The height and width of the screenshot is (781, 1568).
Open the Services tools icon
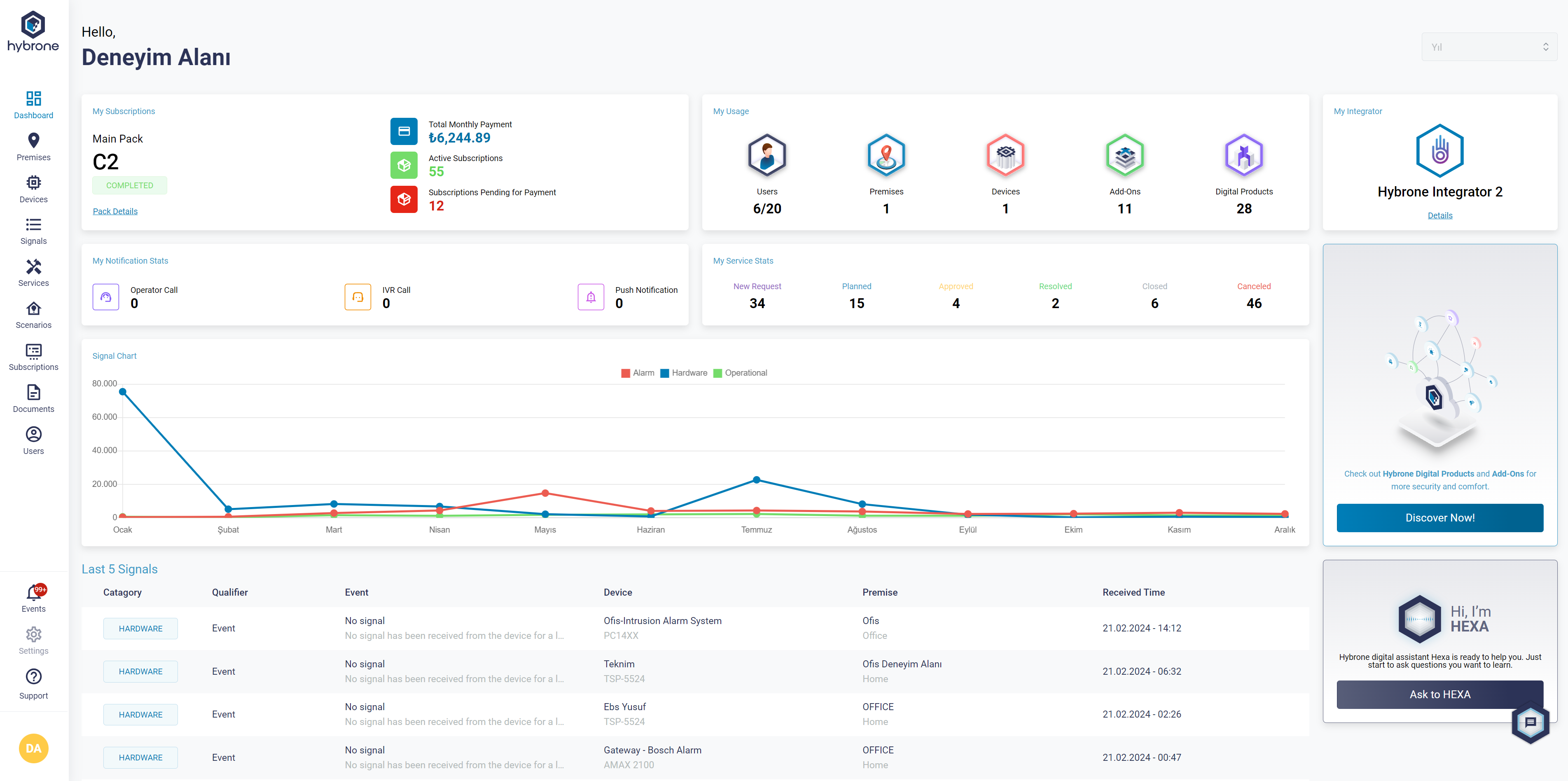pyautogui.click(x=33, y=267)
